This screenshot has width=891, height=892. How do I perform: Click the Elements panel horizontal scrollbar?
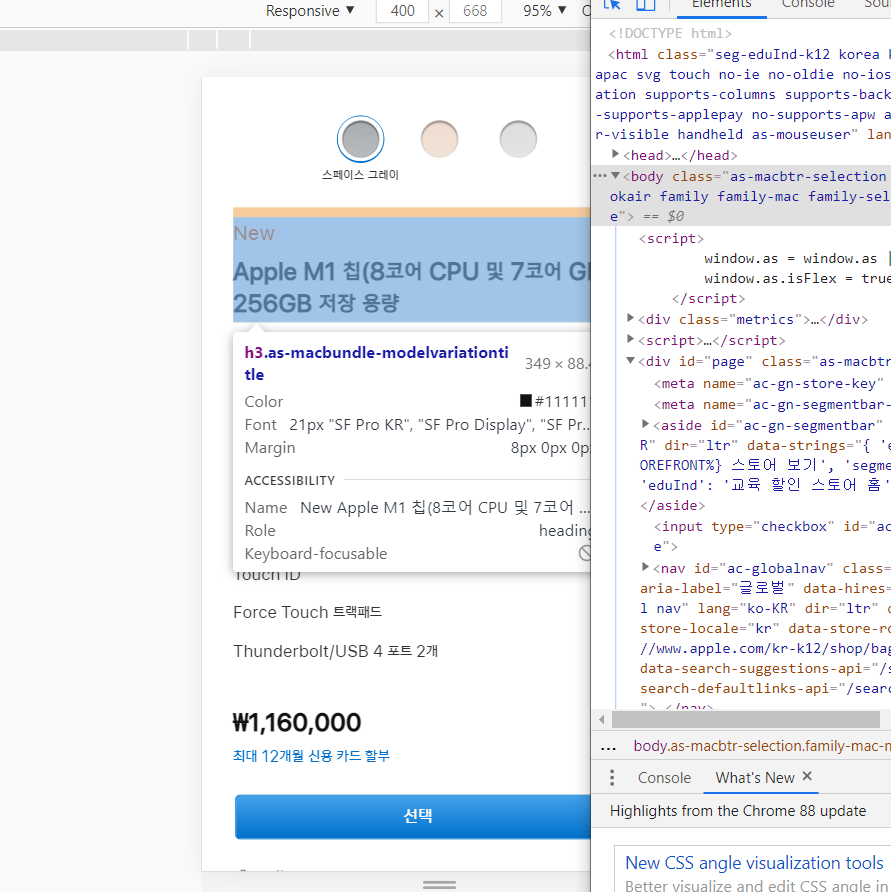point(745,720)
